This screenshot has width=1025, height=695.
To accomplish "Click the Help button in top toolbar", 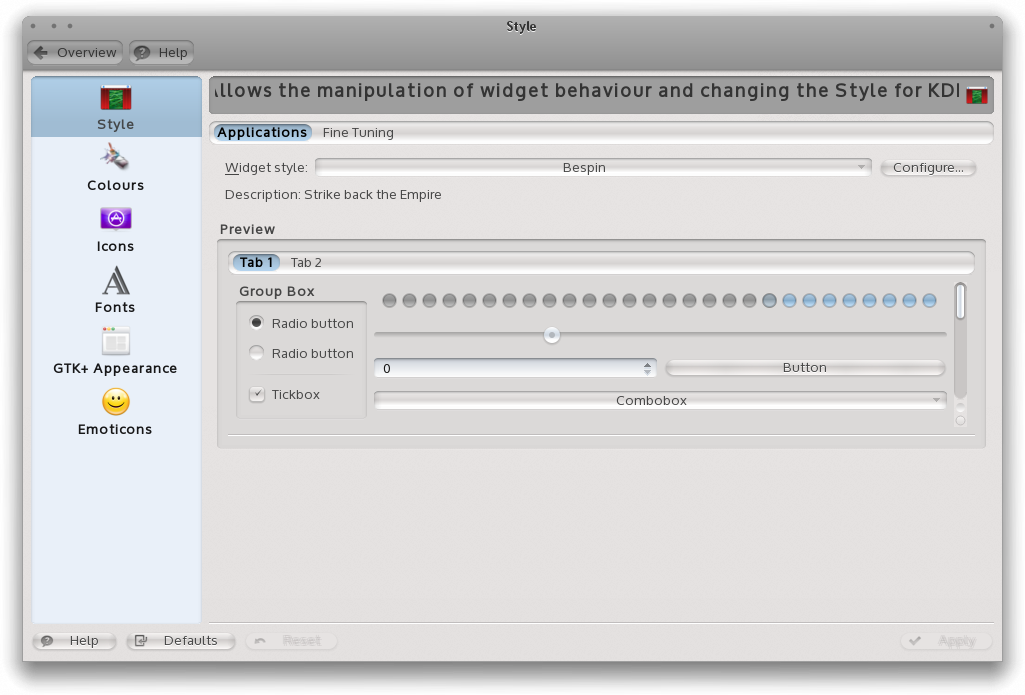I will (161, 52).
